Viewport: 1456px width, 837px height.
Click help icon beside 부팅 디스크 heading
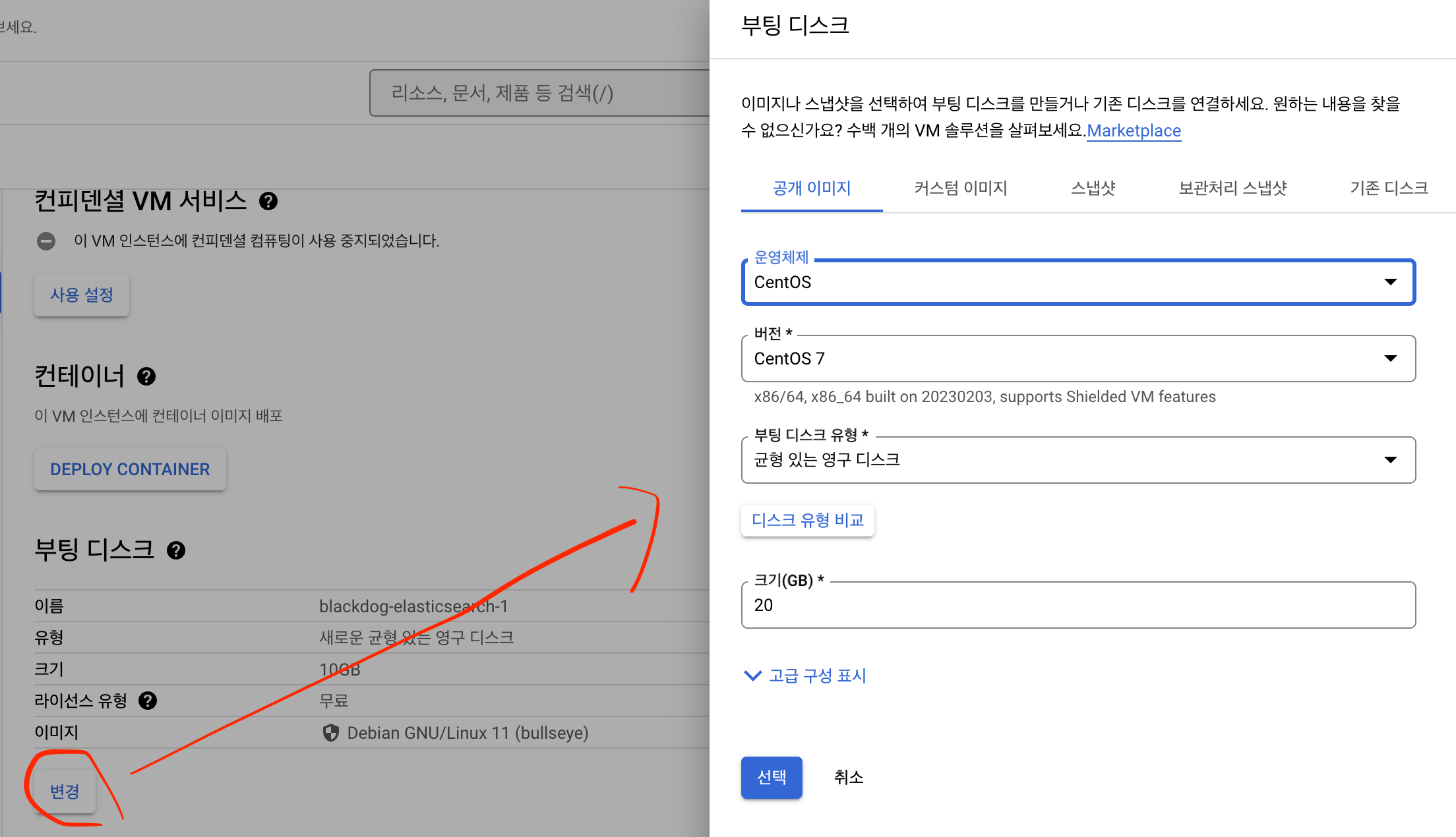click(x=175, y=550)
